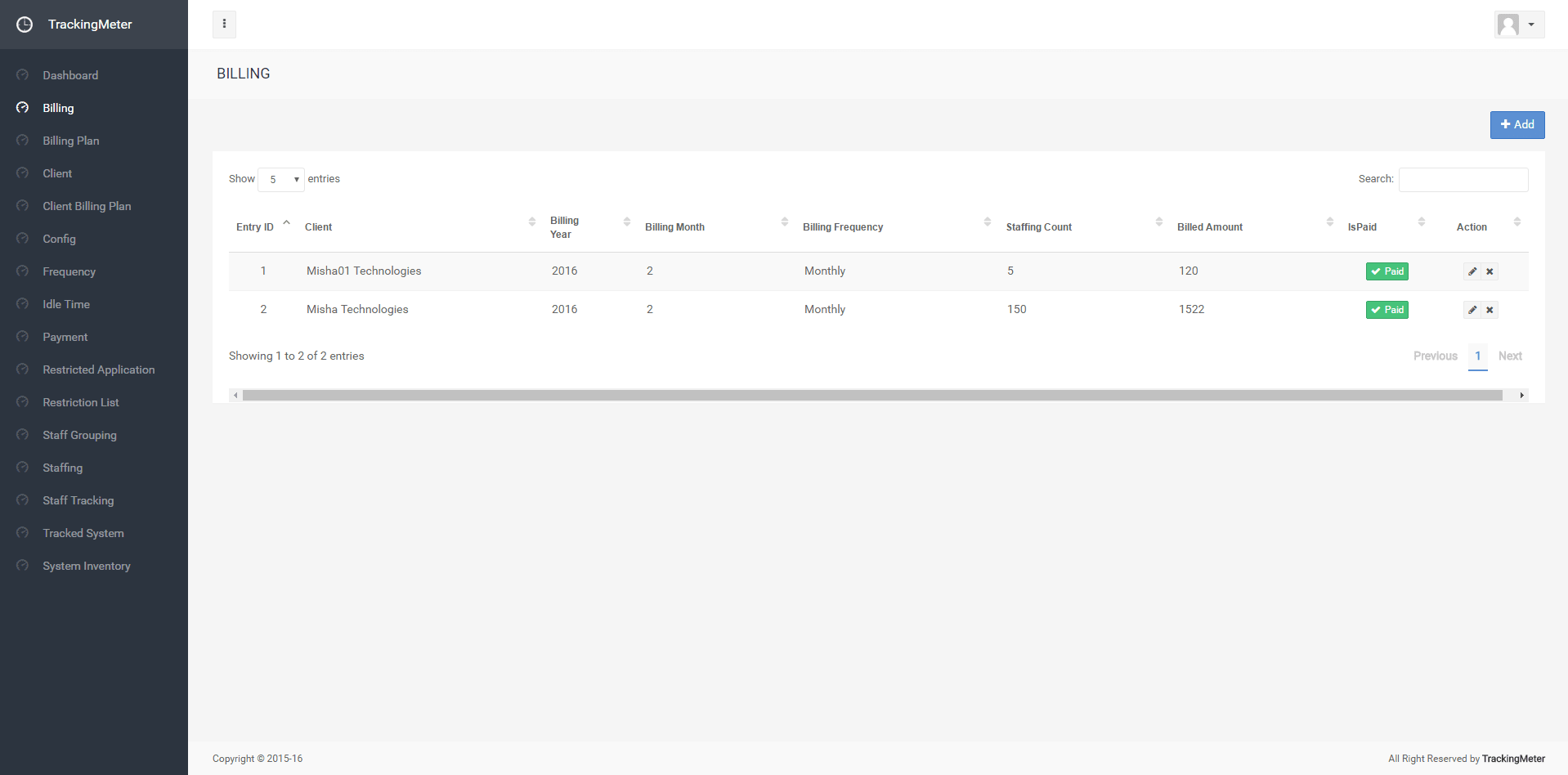
Task: Open the Show entries dropdown
Action: [281, 180]
